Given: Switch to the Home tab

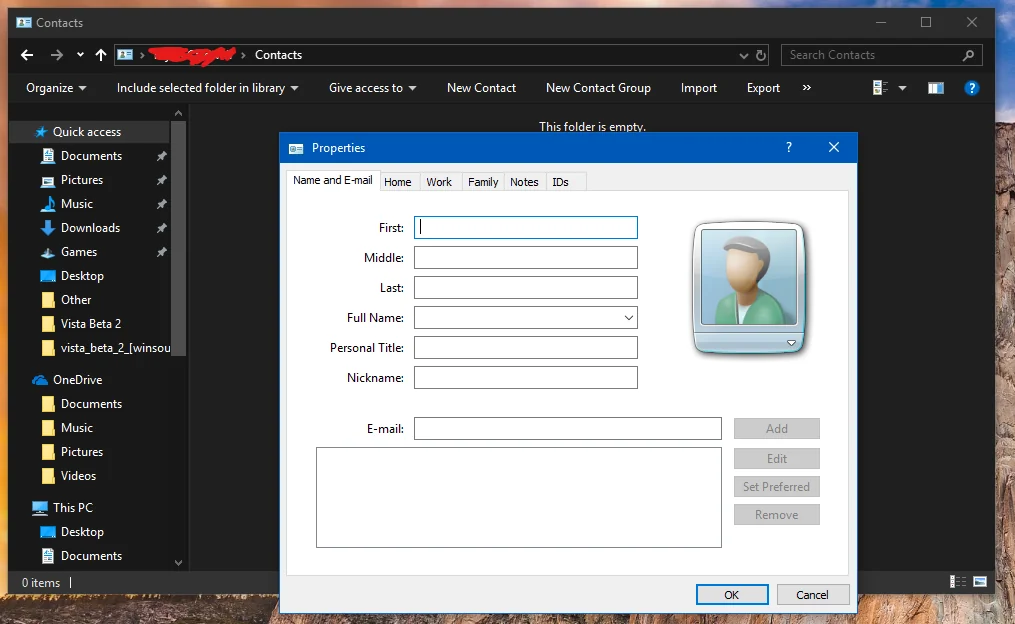Looking at the screenshot, I should (397, 182).
